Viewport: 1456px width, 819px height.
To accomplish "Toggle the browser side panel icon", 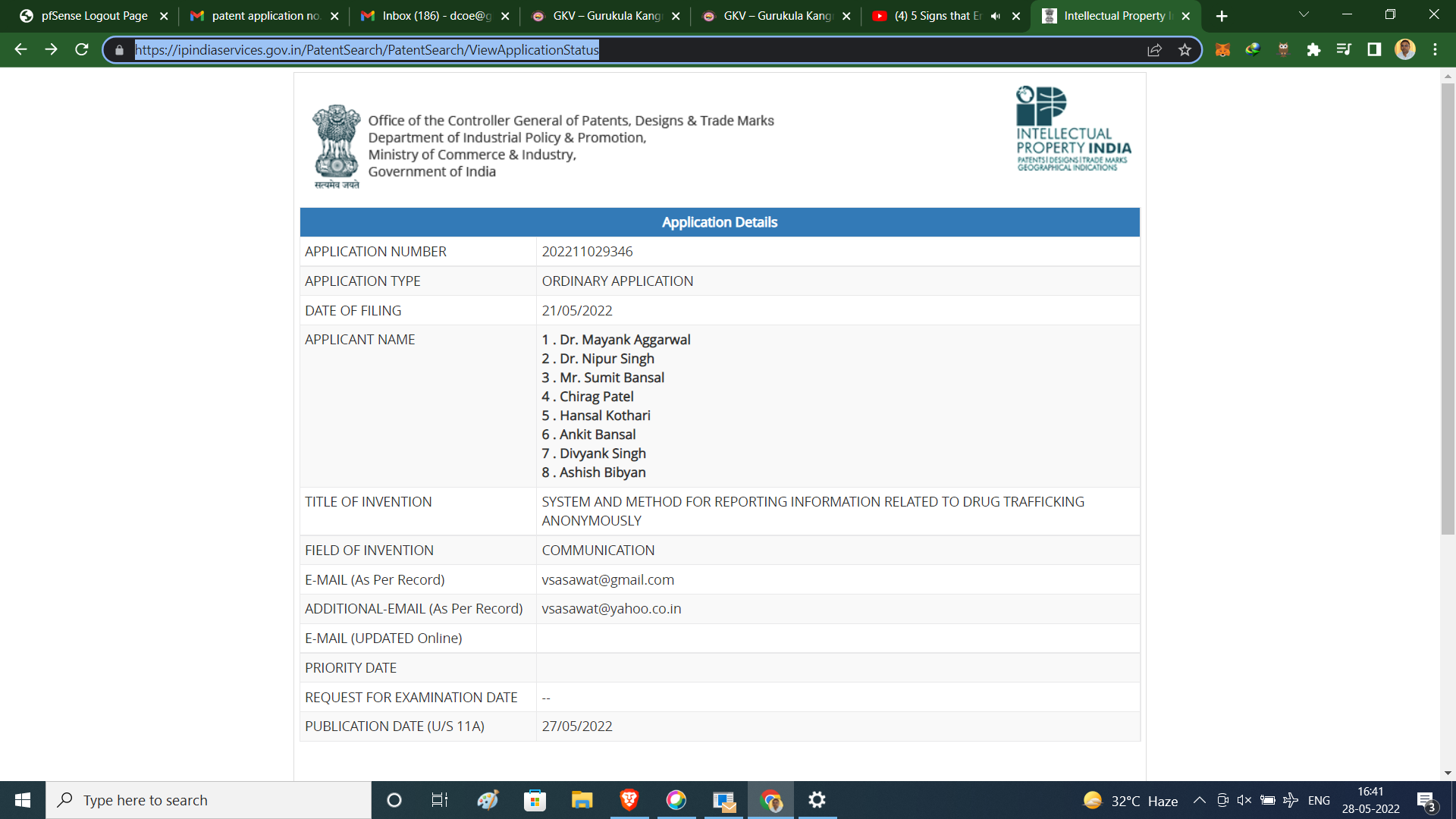I will (1374, 50).
